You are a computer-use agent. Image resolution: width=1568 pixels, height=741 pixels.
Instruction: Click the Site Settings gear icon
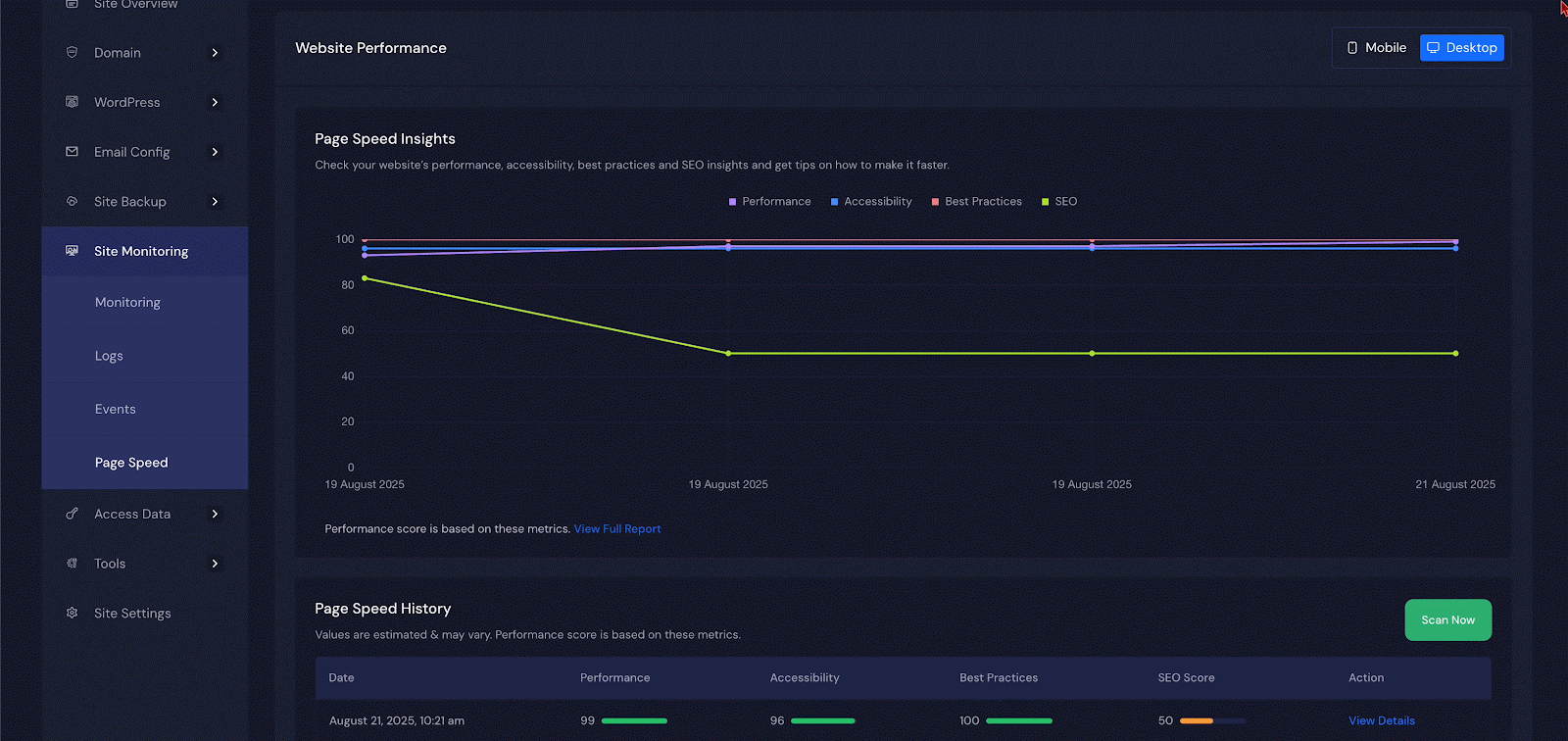click(72, 613)
